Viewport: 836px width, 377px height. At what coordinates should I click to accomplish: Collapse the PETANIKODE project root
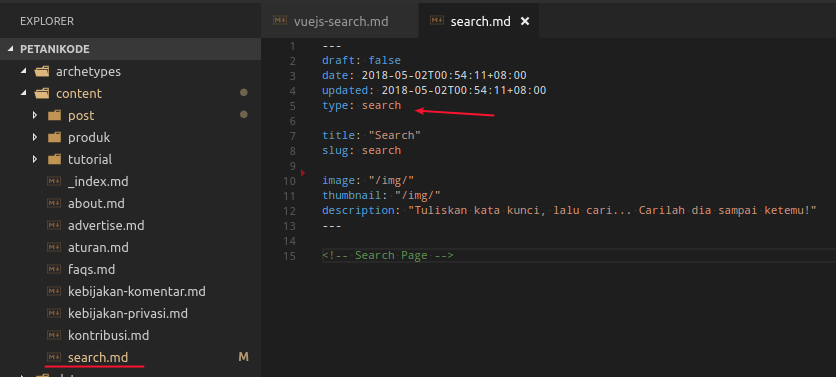pyautogui.click(x=11, y=49)
